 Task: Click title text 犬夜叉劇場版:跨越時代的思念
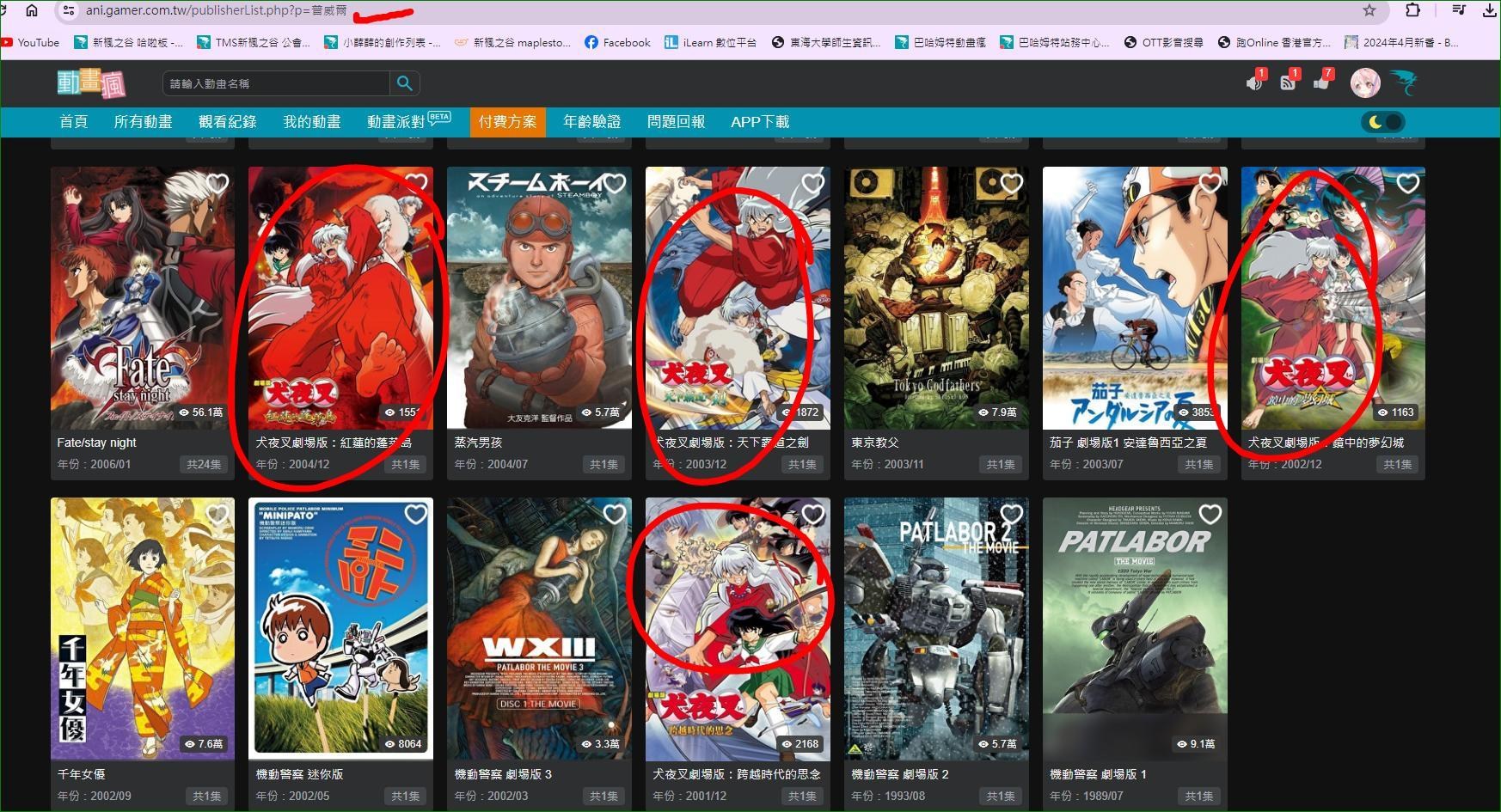[x=736, y=774]
